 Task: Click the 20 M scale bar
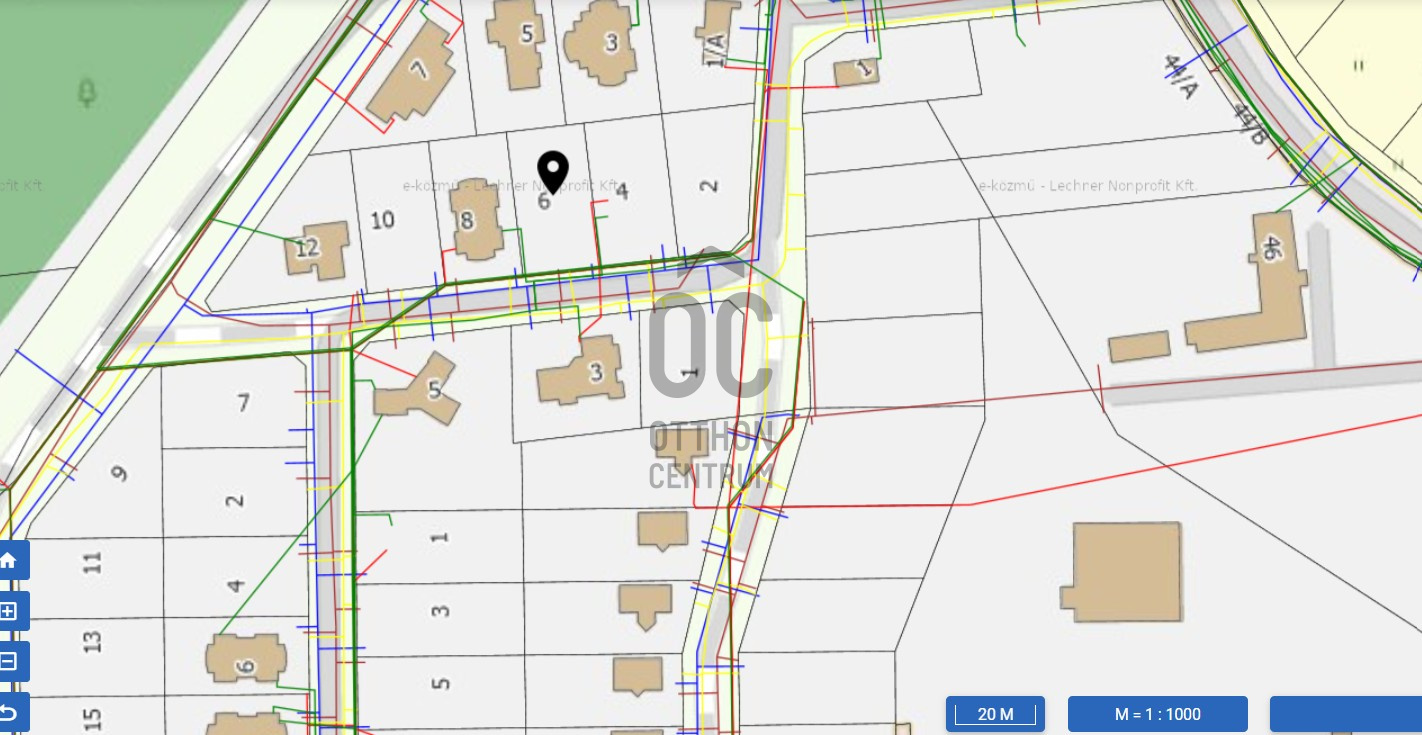(995, 714)
